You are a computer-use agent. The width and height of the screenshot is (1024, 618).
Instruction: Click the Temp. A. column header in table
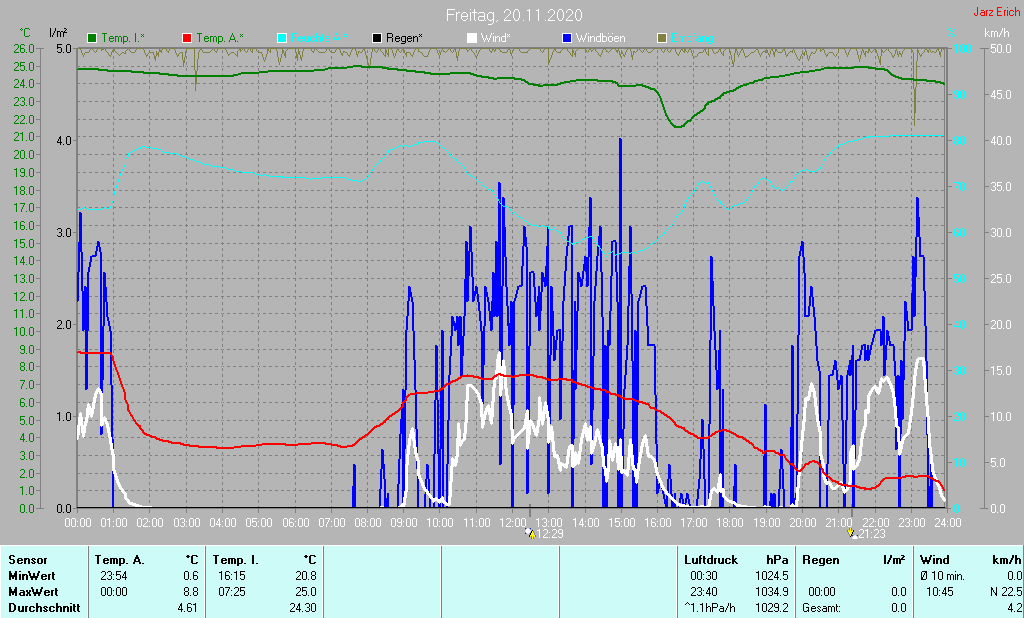pos(118,560)
